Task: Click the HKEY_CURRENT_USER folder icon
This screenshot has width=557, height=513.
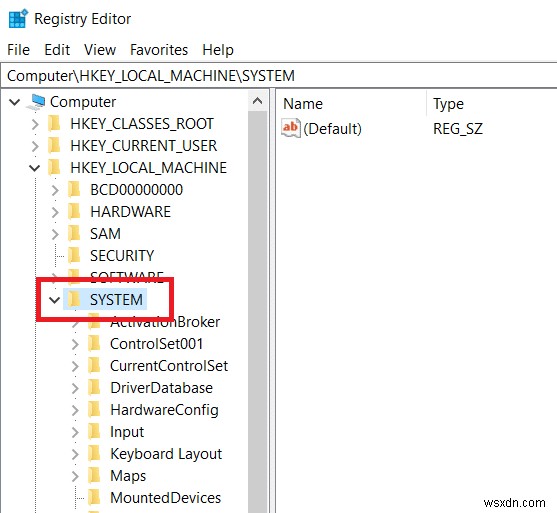Action: pyautogui.click(x=54, y=146)
